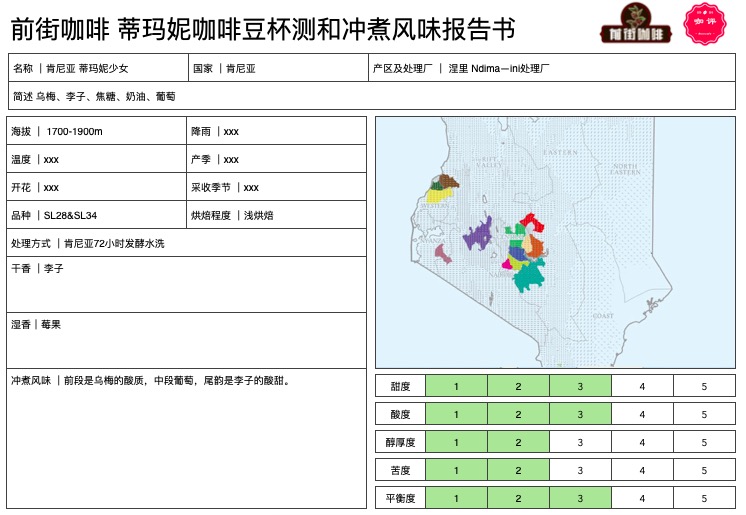Click the brown northwestern region on the map

click(x=448, y=181)
